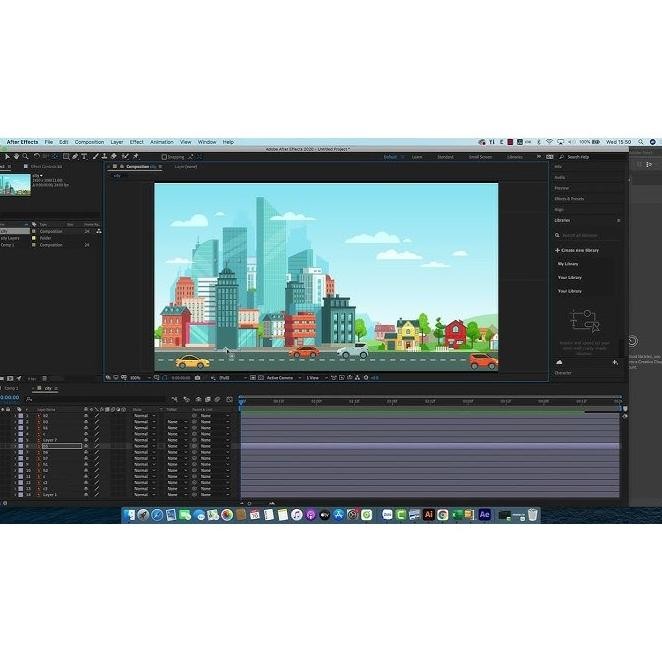Select the Zoom magnifier tool
The image size is (662, 662).
[25, 157]
